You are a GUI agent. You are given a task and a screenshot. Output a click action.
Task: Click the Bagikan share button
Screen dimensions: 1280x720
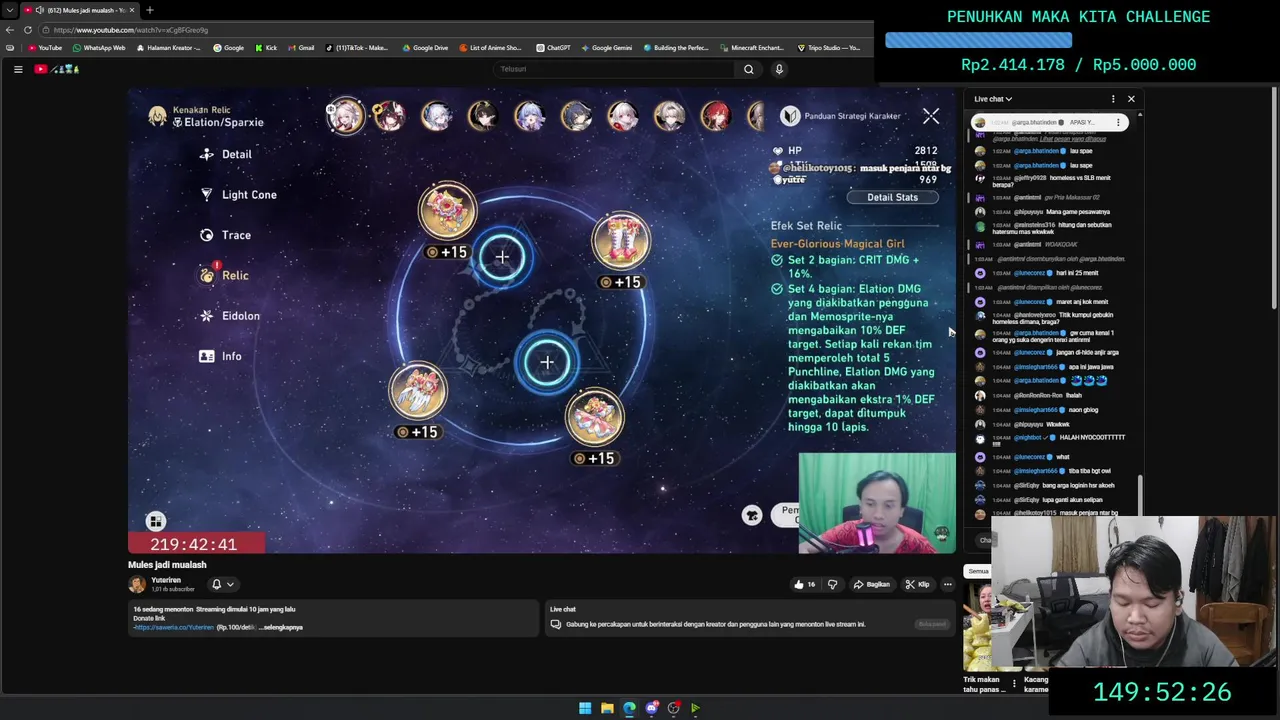pyautogui.click(x=871, y=584)
